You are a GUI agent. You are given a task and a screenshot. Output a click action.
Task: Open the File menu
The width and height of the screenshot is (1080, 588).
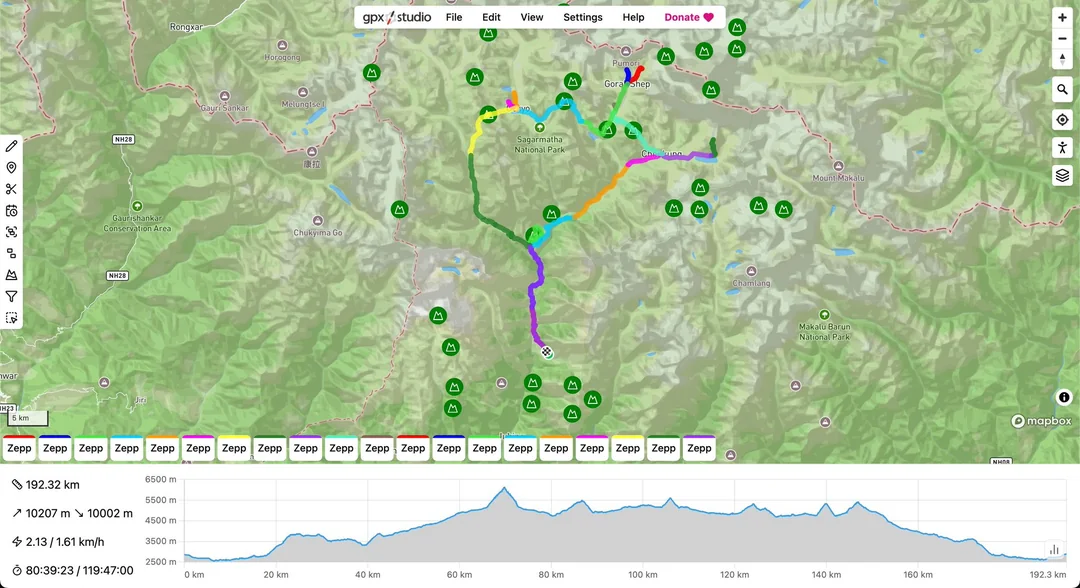click(x=454, y=17)
